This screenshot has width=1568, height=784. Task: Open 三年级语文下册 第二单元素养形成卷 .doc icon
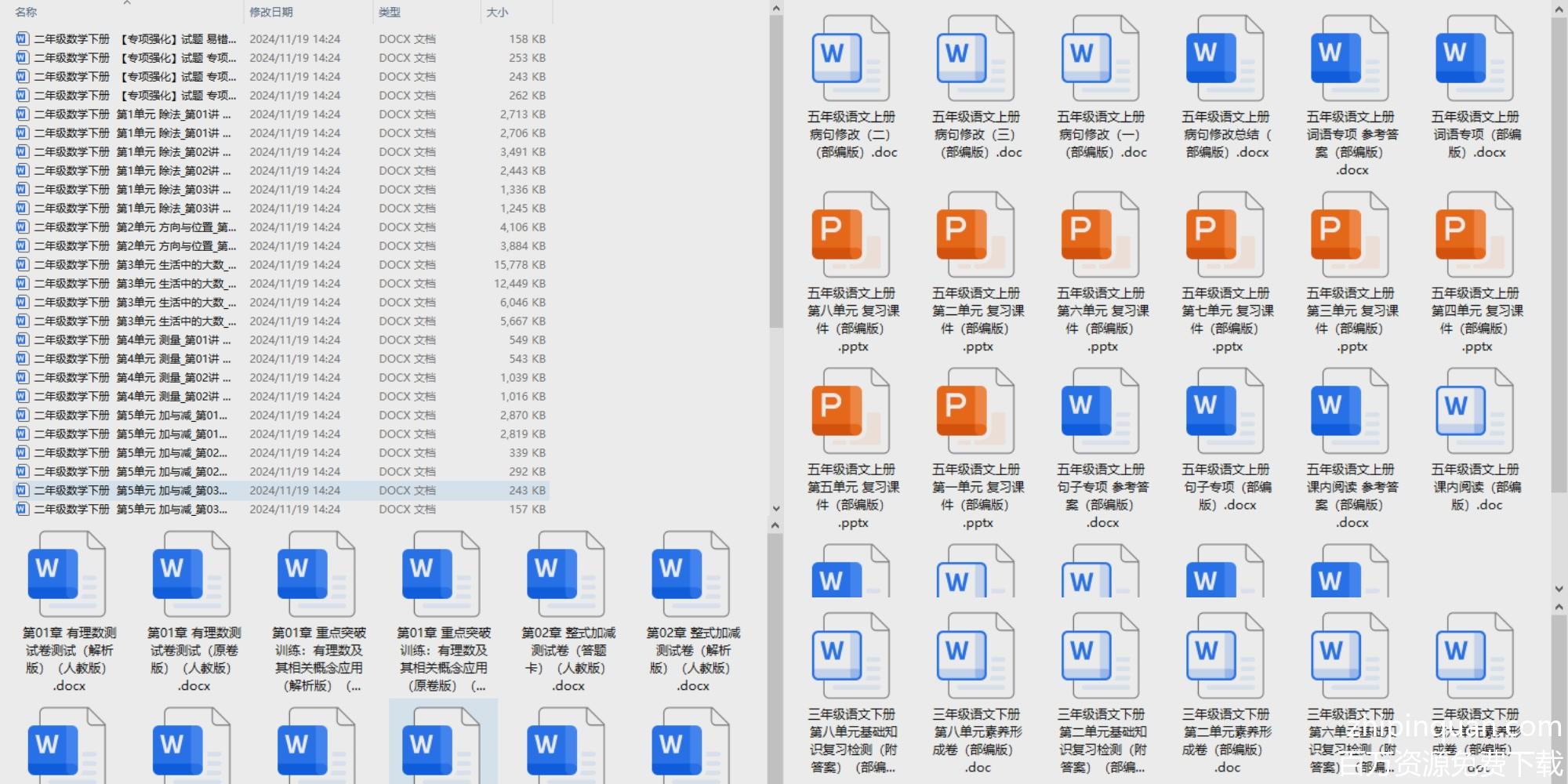tap(1225, 656)
